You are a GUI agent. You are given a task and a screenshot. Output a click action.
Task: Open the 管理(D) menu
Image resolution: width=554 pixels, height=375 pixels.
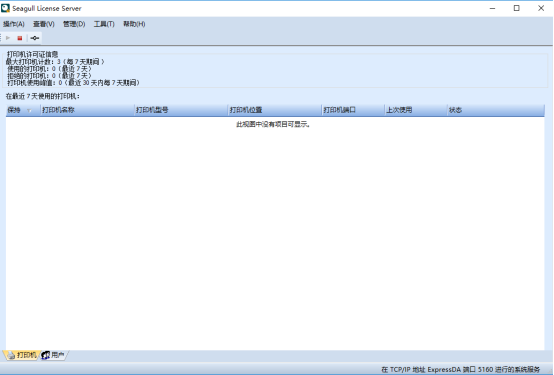[x=74, y=24]
